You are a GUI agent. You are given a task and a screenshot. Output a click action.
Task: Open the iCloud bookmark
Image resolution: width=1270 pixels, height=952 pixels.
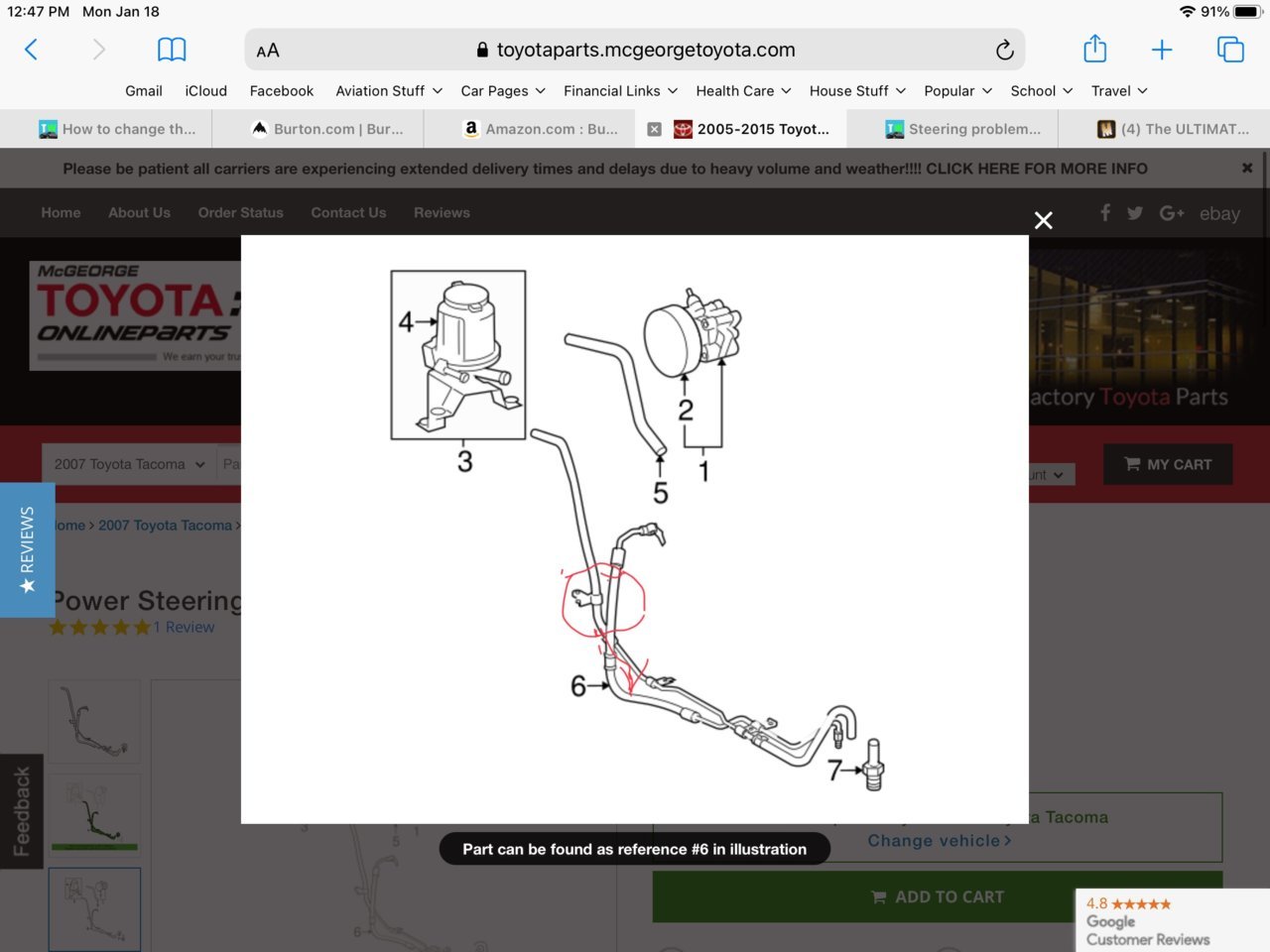pyautogui.click(x=206, y=90)
